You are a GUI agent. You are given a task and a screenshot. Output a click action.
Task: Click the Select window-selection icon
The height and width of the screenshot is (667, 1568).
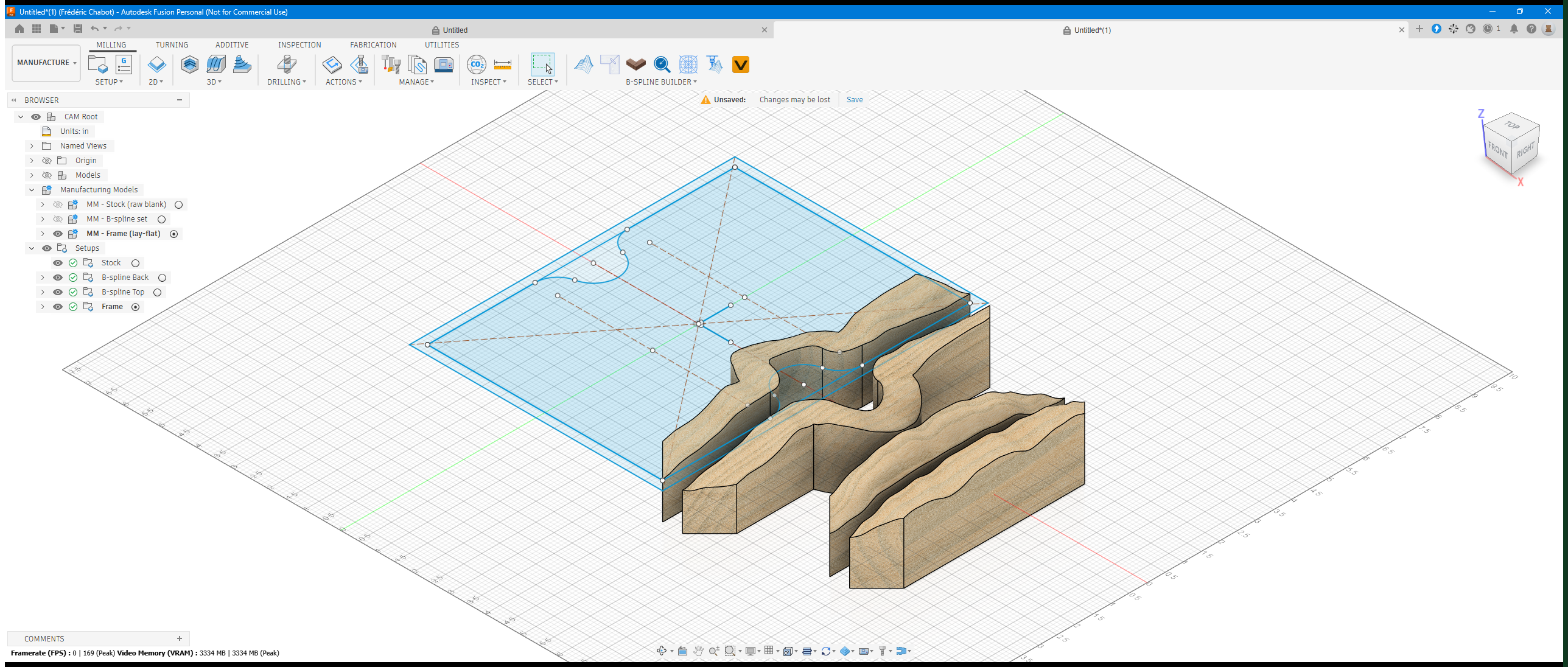coord(542,64)
